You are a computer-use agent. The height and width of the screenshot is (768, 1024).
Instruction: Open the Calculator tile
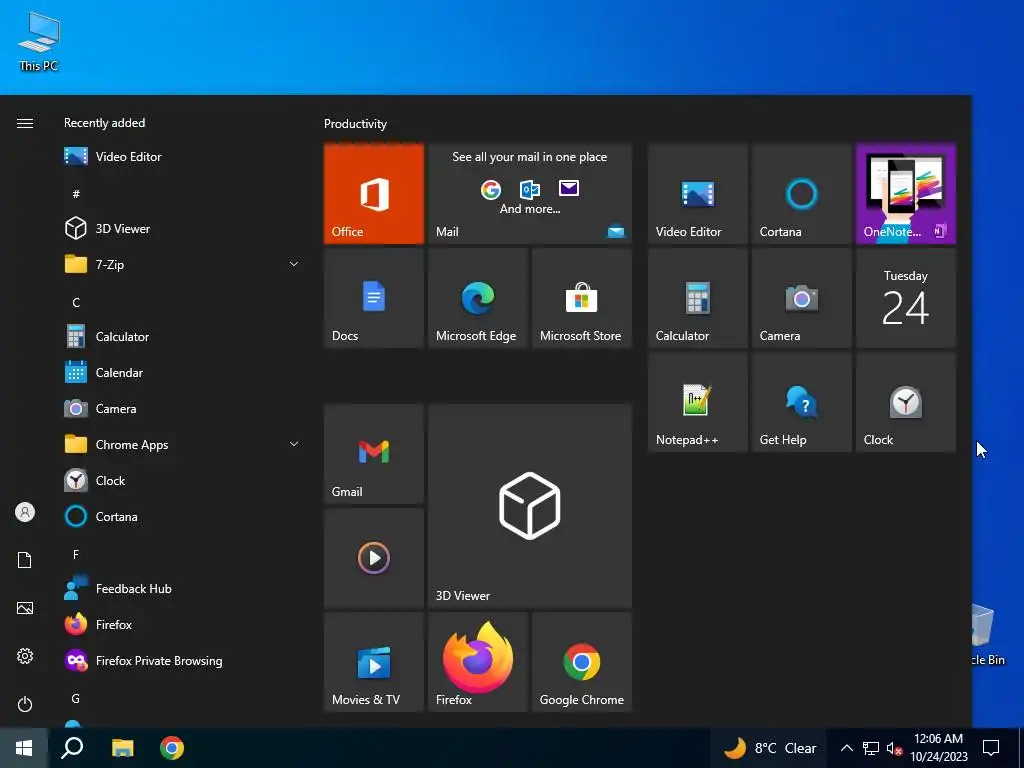click(697, 298)
